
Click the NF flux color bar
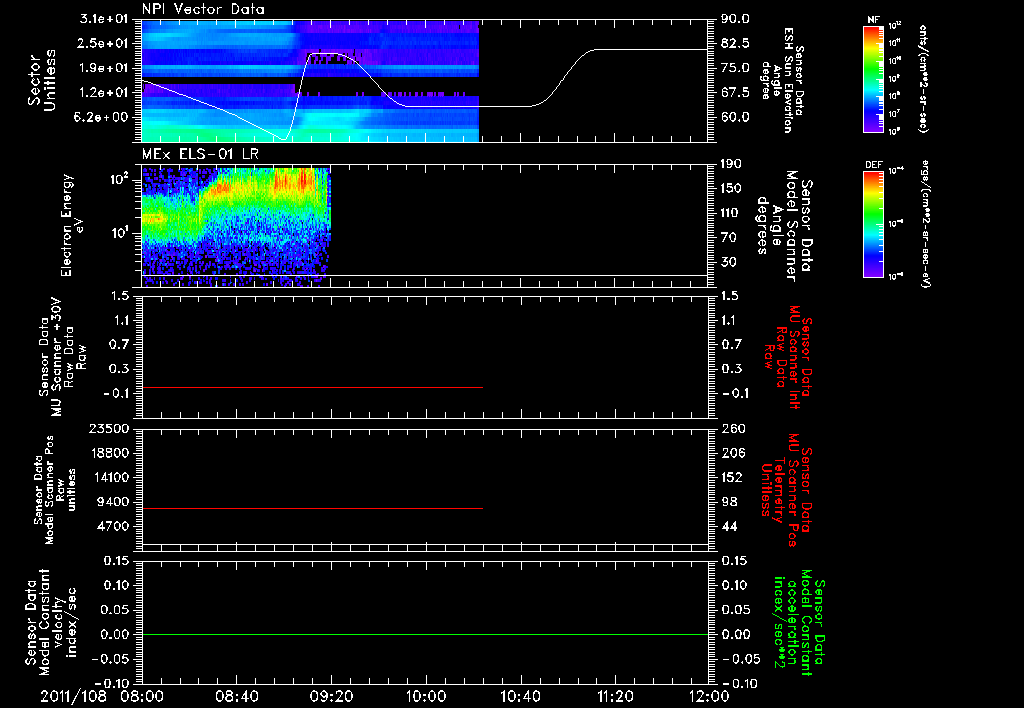(x=873, y=79)
